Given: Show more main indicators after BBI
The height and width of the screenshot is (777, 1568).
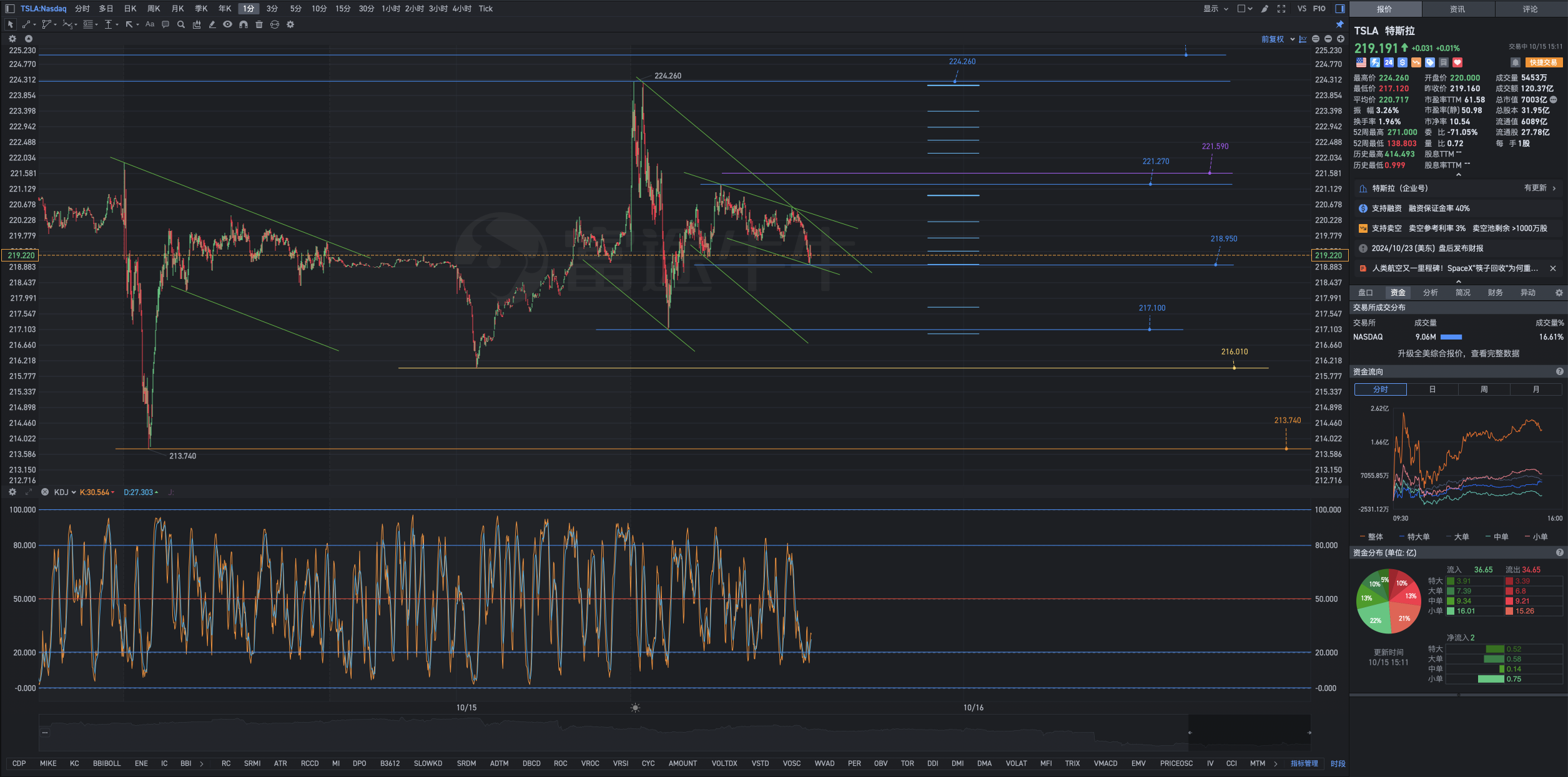Looking at the screenshot, I should (202, 763).
